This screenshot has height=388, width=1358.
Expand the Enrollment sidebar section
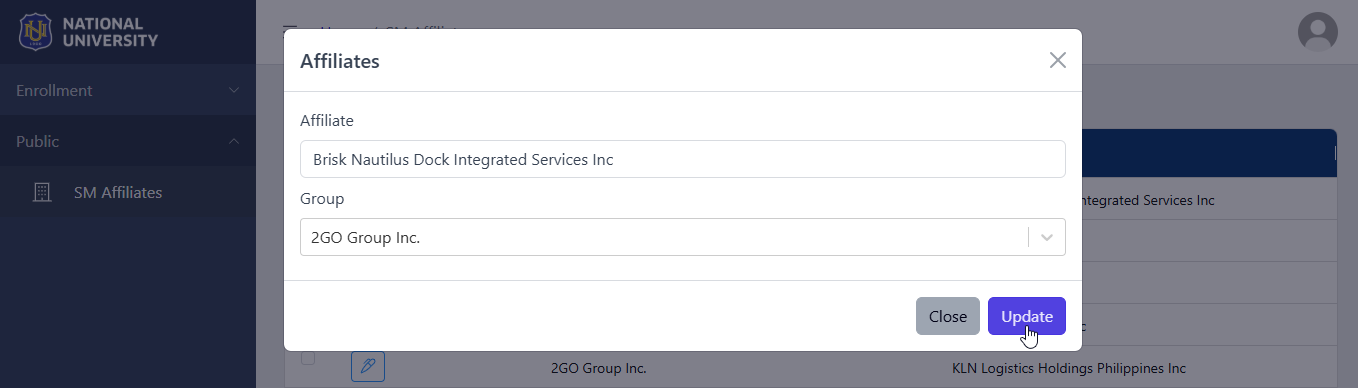(x=128, y=90)
